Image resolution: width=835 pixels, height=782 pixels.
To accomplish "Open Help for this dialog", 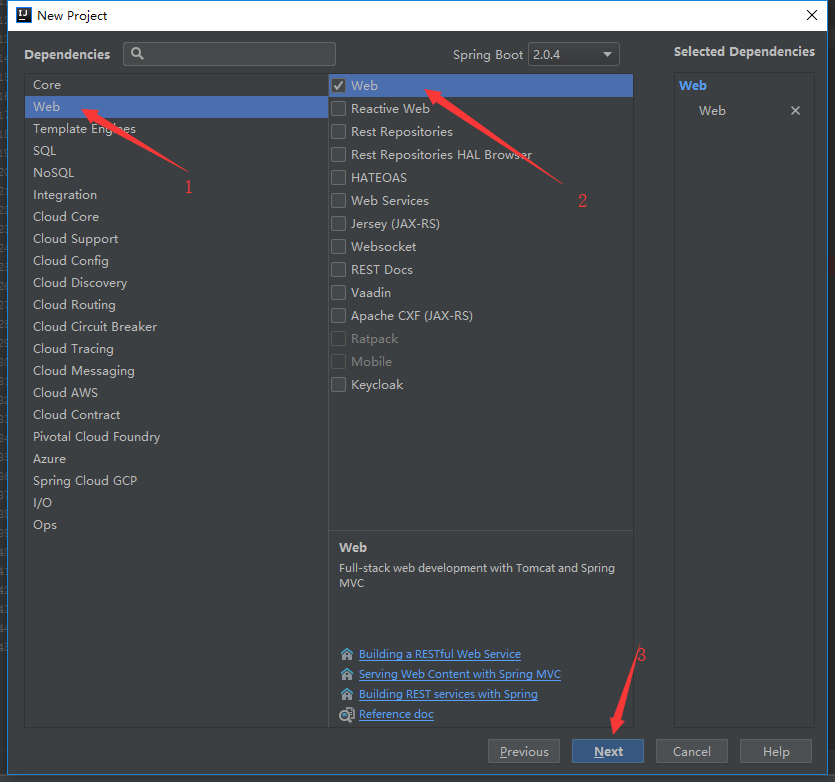I will pos(775,751).
